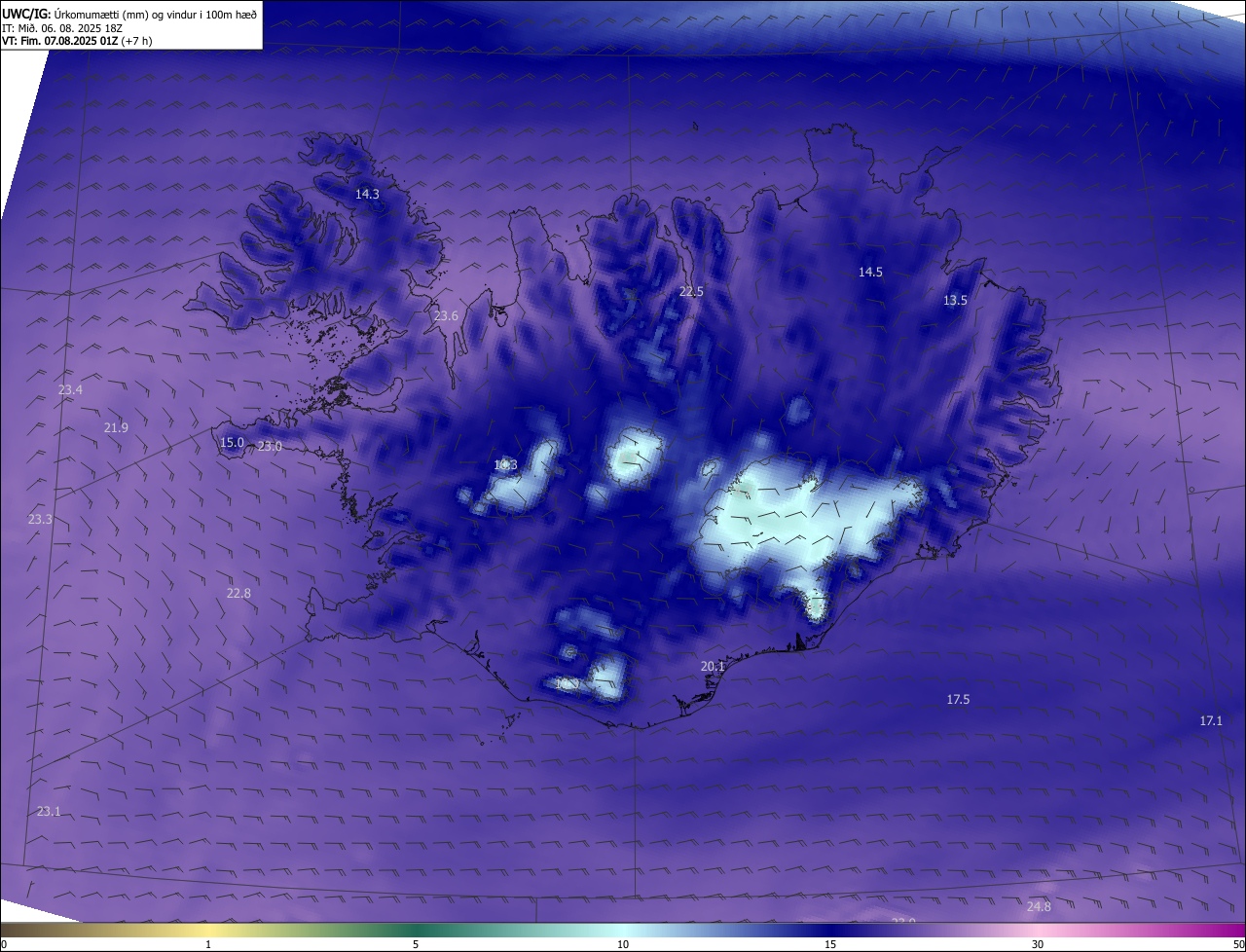Click the "50" label on the colour scale
Viewport: 1246px width, 952px height.
point(1238,944)
